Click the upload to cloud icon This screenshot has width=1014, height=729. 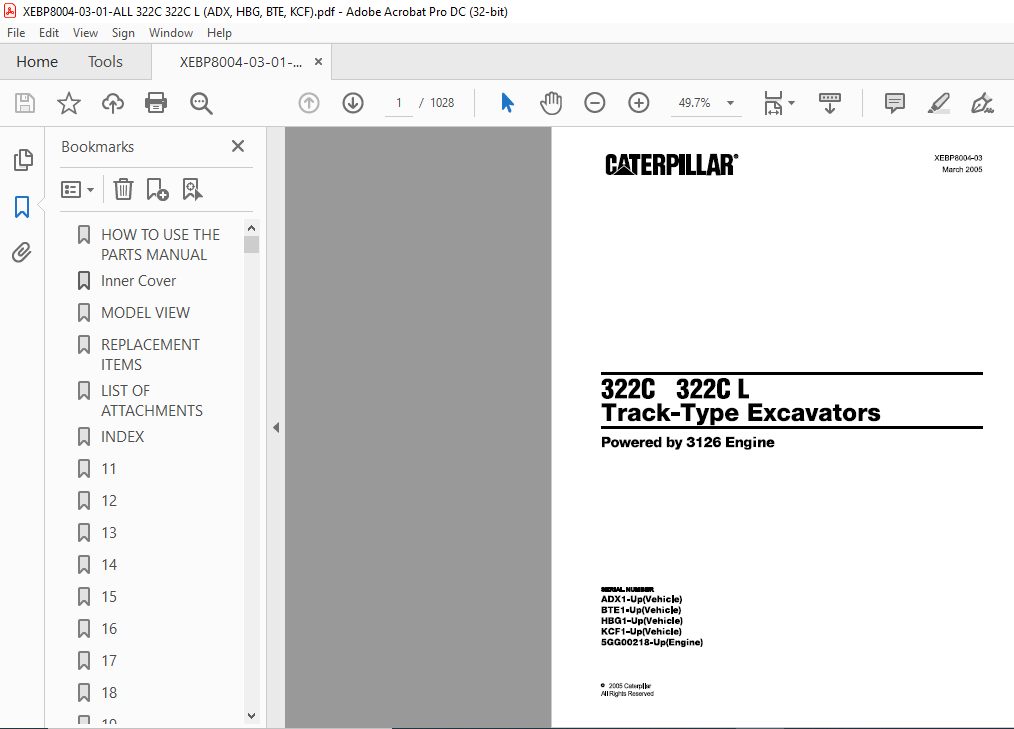pos(113,103)
